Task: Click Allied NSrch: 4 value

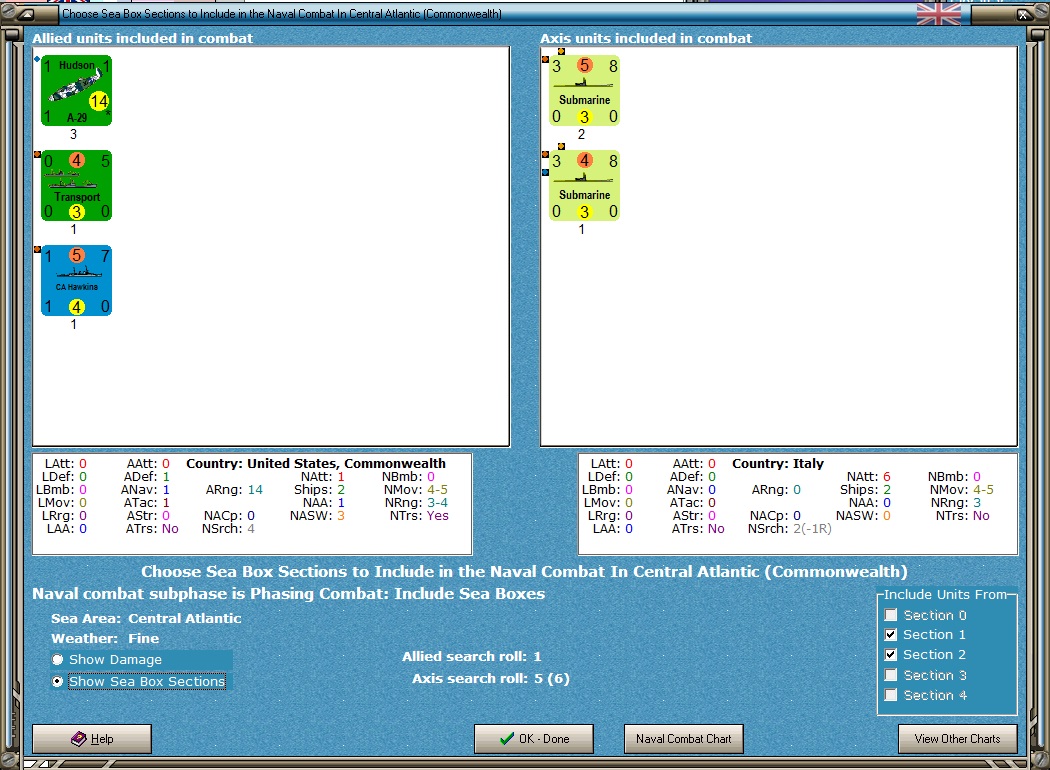Action: (x=251, y=528)
